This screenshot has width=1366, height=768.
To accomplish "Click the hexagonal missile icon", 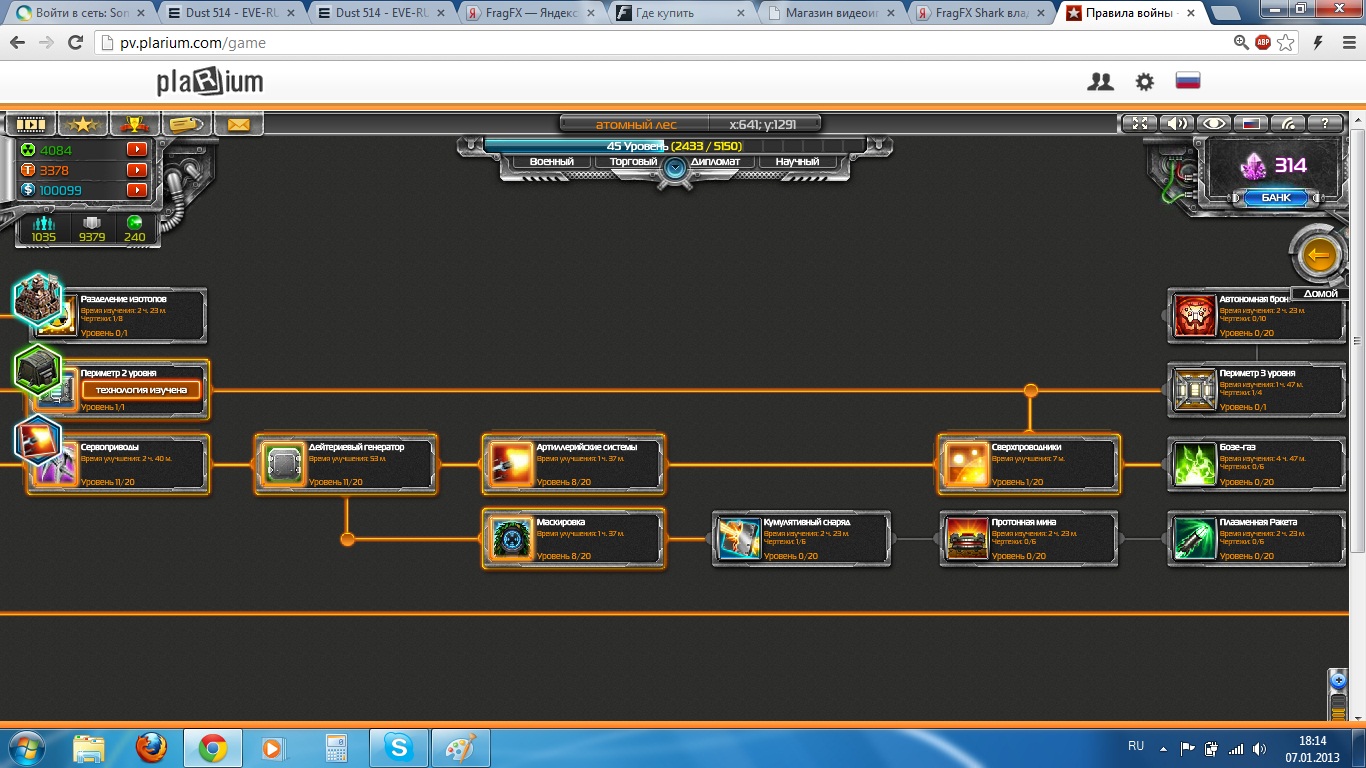I will pos(38,441).
